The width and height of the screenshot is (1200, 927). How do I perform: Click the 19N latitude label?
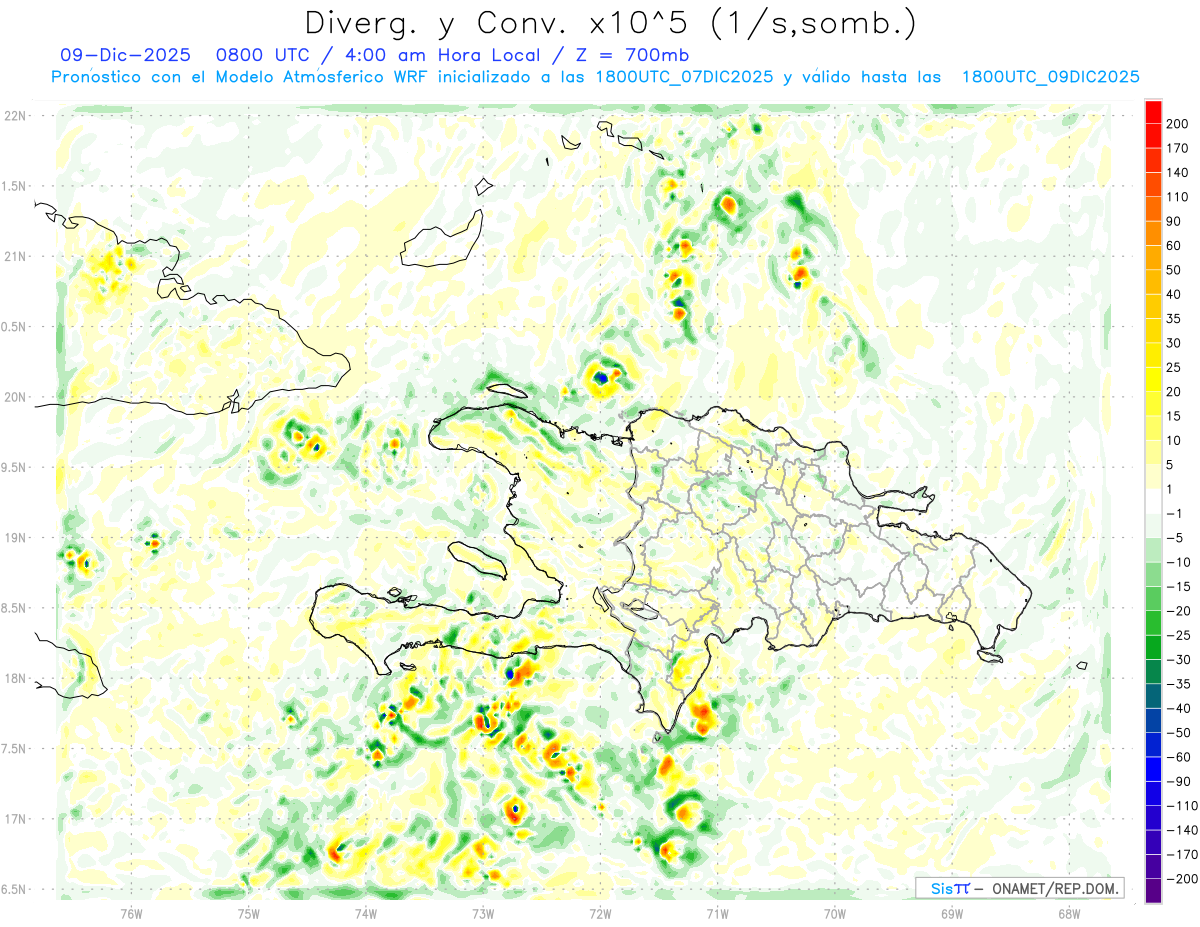[15, 538]
